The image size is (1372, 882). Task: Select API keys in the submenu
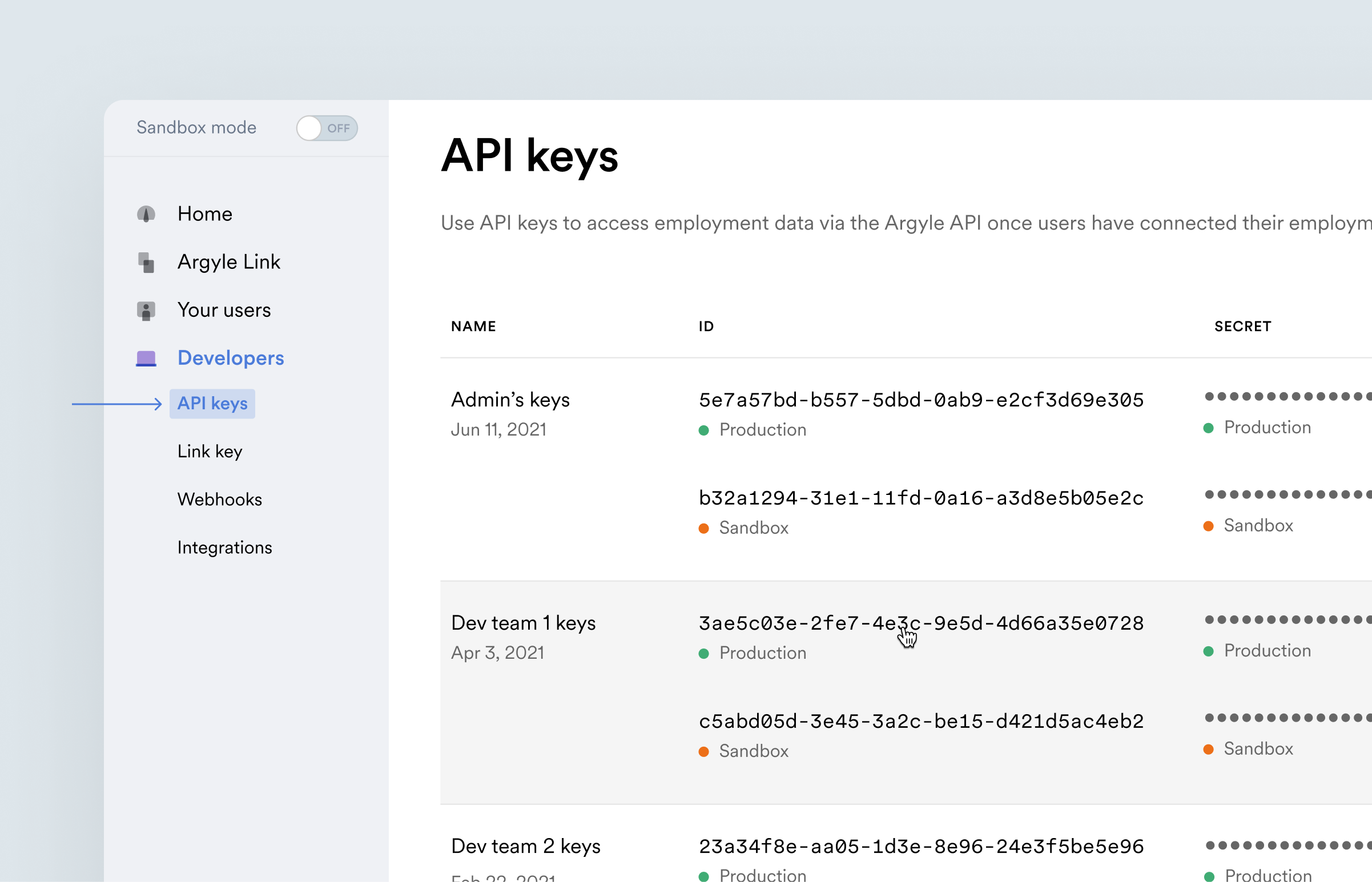212,404
